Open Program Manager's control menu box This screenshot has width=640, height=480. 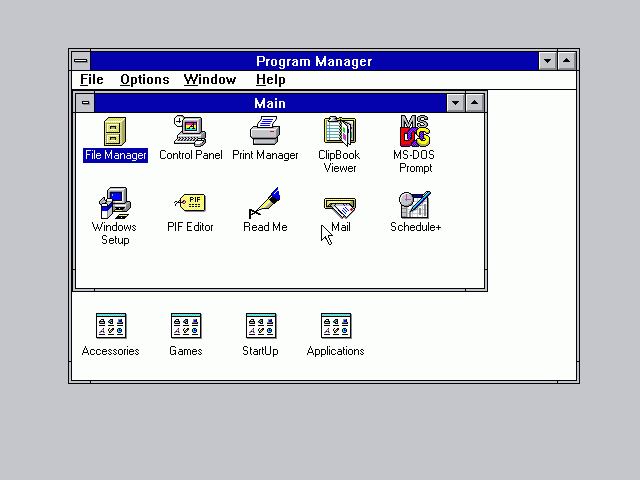[x=81, y=61]
